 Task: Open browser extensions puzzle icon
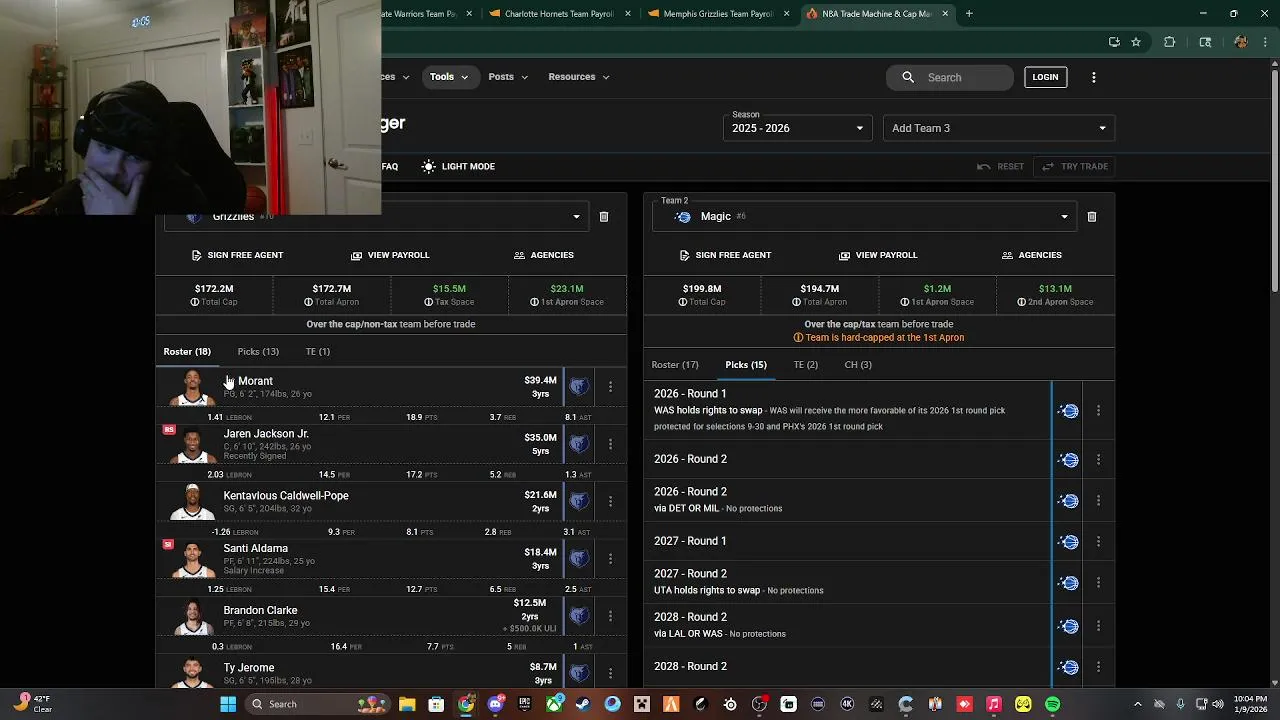pos(1170,42)
